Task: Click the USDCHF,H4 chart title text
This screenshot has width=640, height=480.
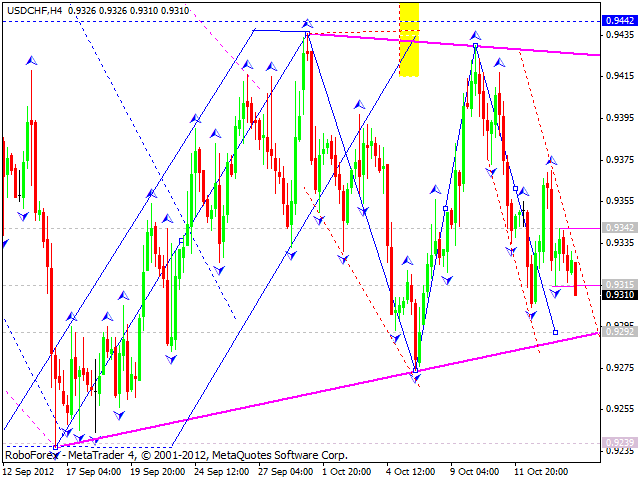Action: (35, 11)
